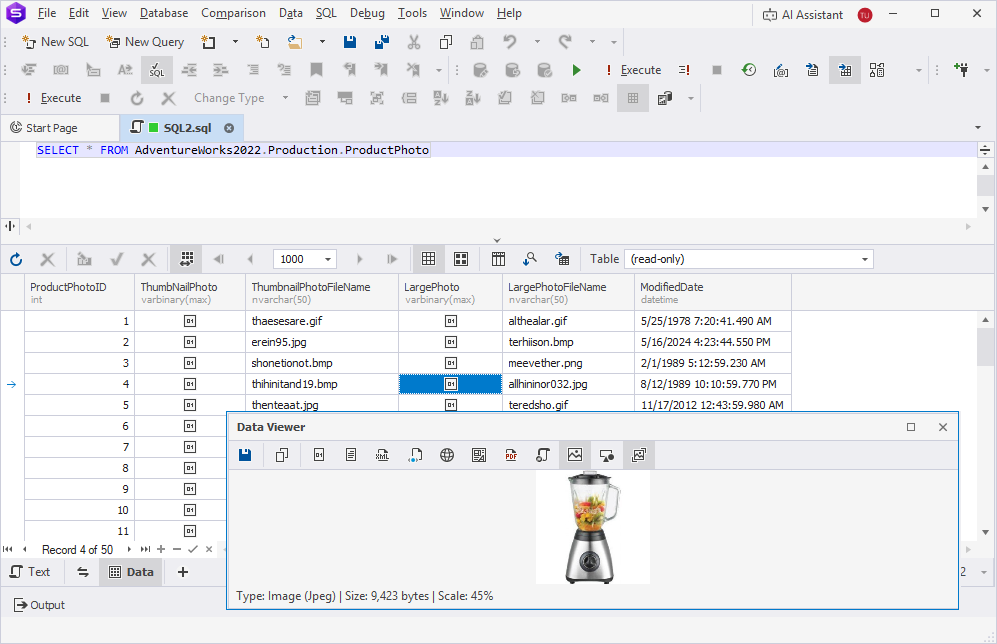Switch Data Viewer to web view globe icon
The height and width of the screenshot is (644, 997).
[x=447, y=455]
